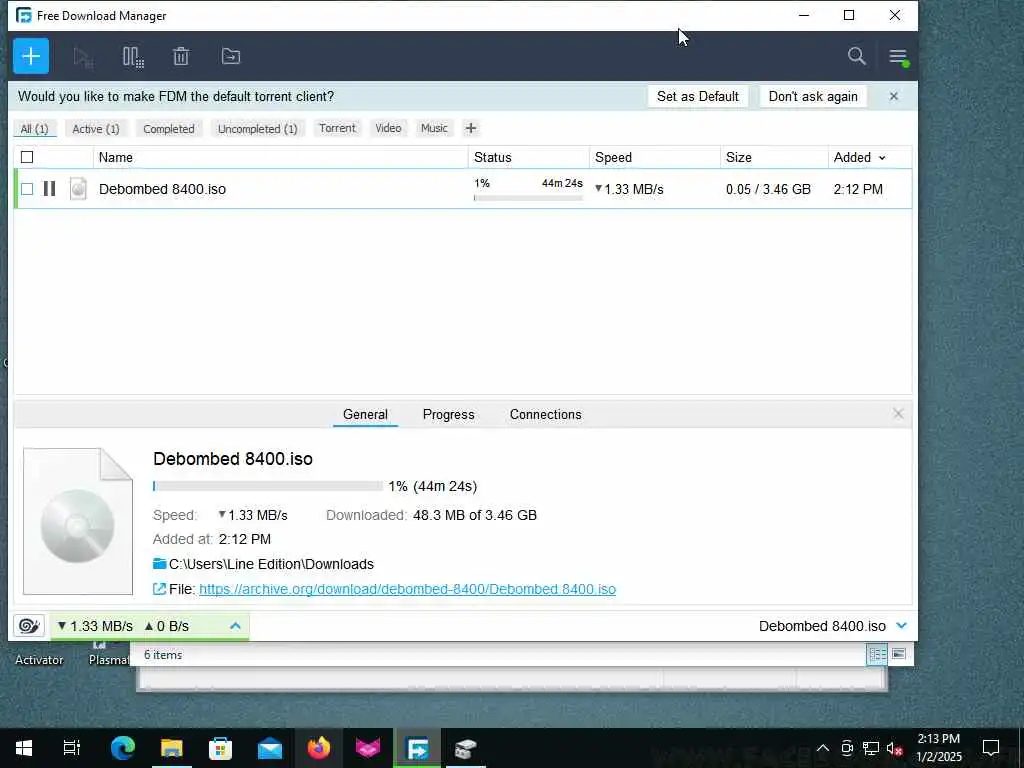Image resolution: width=1024 pixels, height=768 pixels.
Task: Click the Name column header
Action: 281,157
